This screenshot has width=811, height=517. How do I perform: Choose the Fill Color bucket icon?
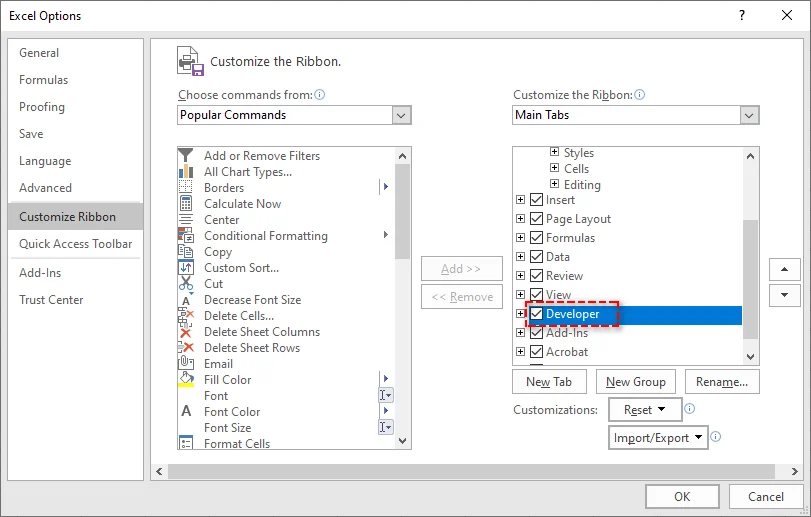pos(185,380)
